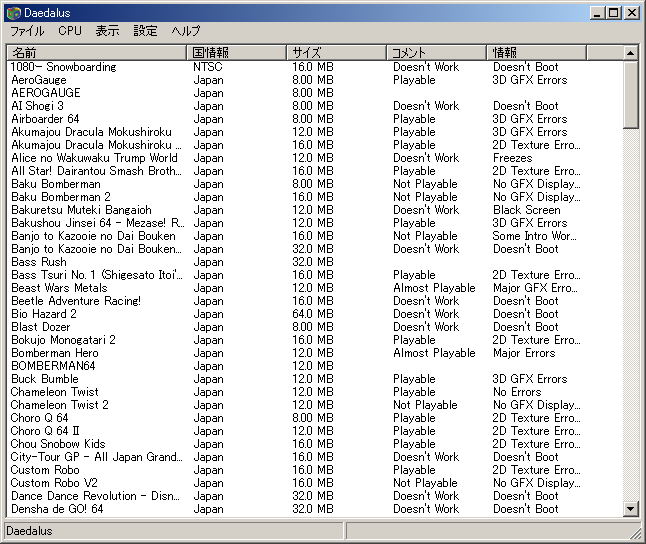Open the 表示 menu
646x544 pixels.
tap(107, 31)
